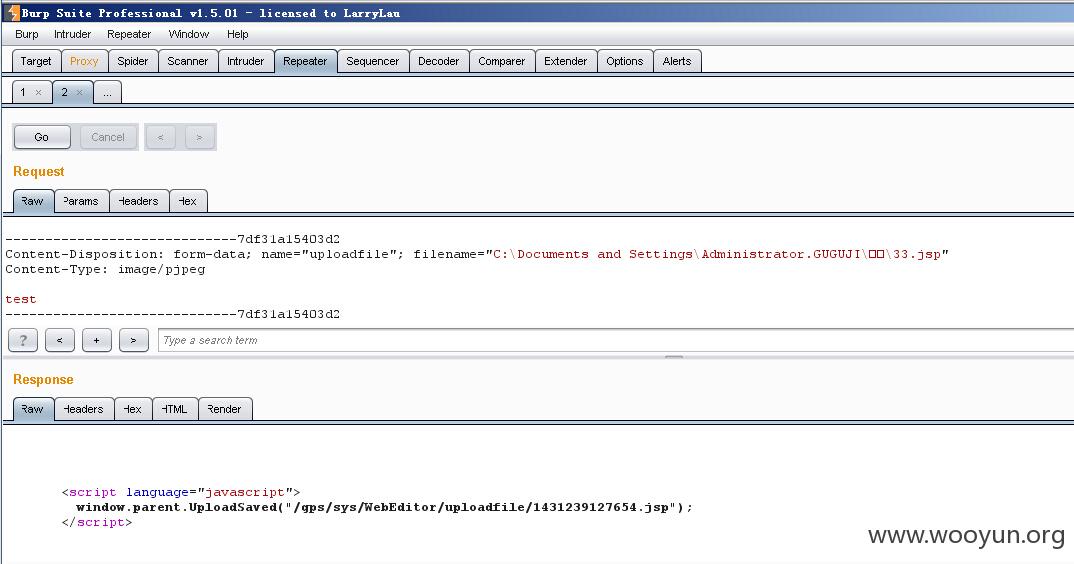1074x564 pixels.
Task: Go to next search match button
Action: click(134, 340)
